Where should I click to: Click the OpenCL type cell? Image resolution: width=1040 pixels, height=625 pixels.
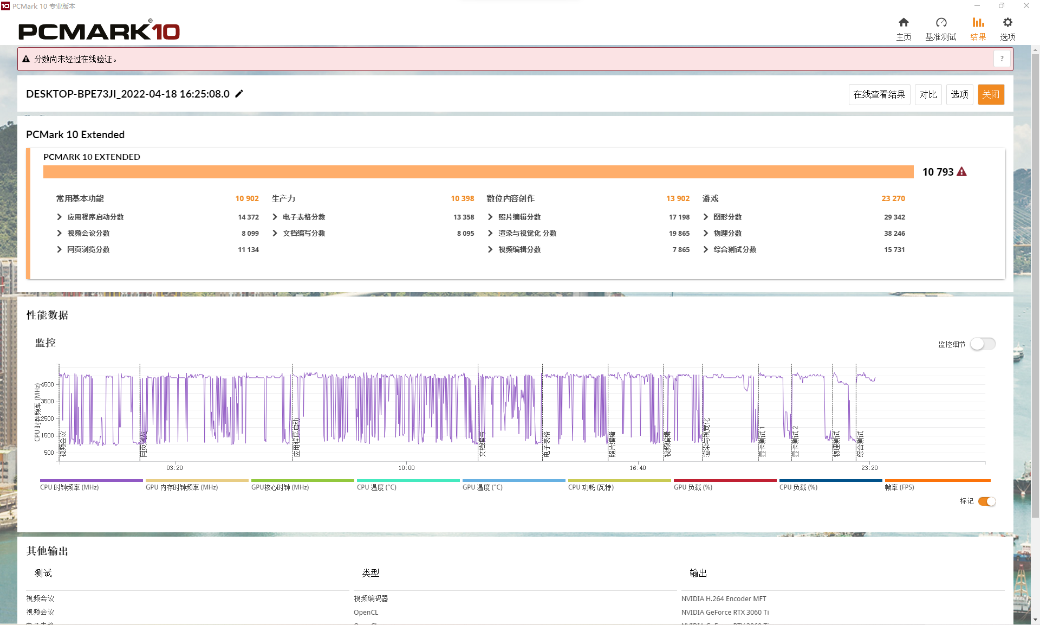click(365, 612)
